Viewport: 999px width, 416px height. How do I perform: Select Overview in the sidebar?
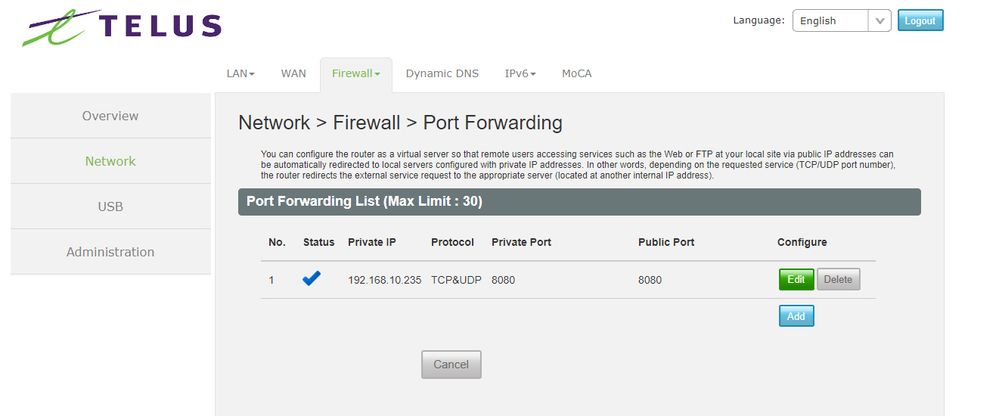(110, 116)
